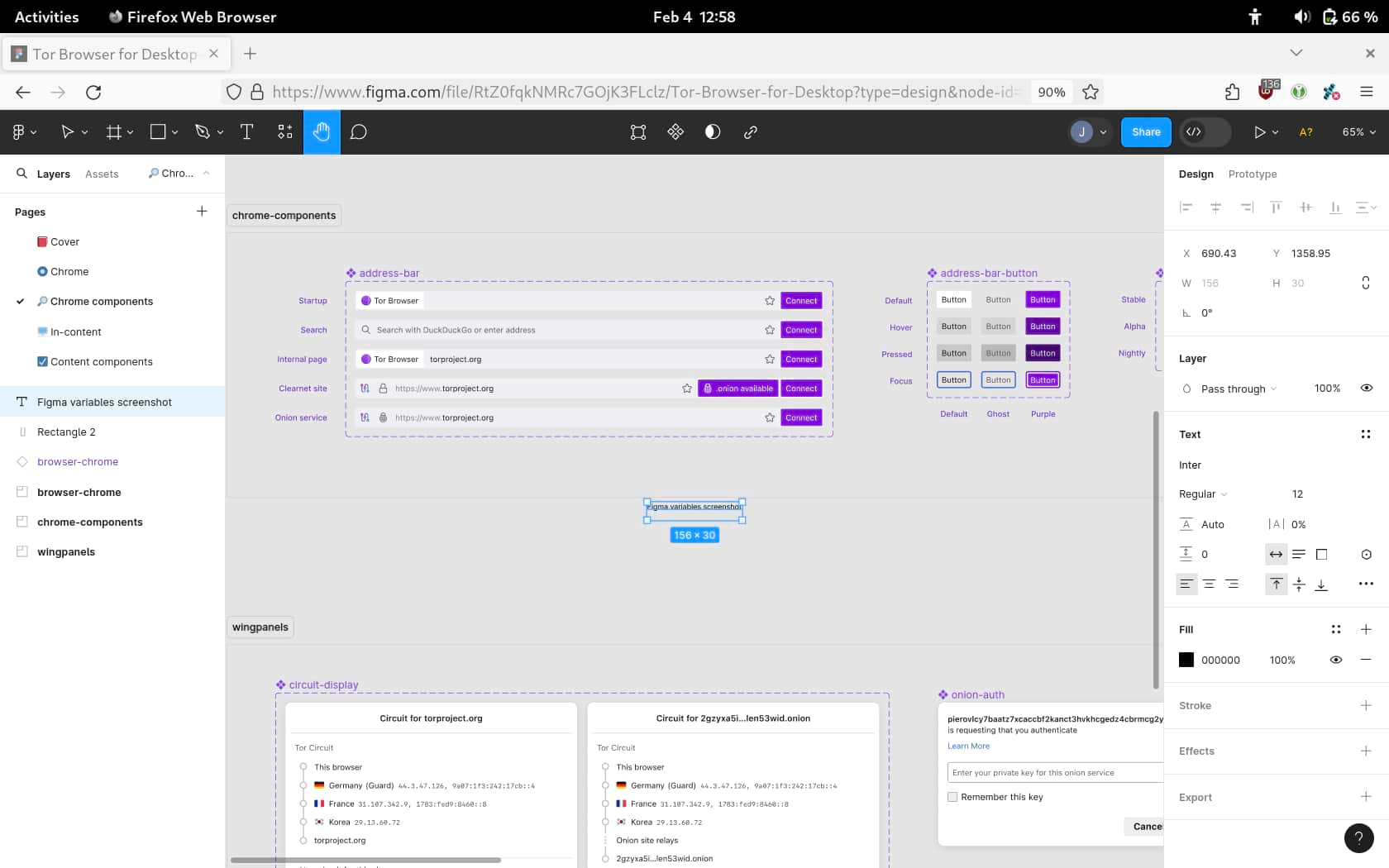Open the zoom level 65% dropdown
The height and width of the screenshot is (868, 1389).
1359,132
